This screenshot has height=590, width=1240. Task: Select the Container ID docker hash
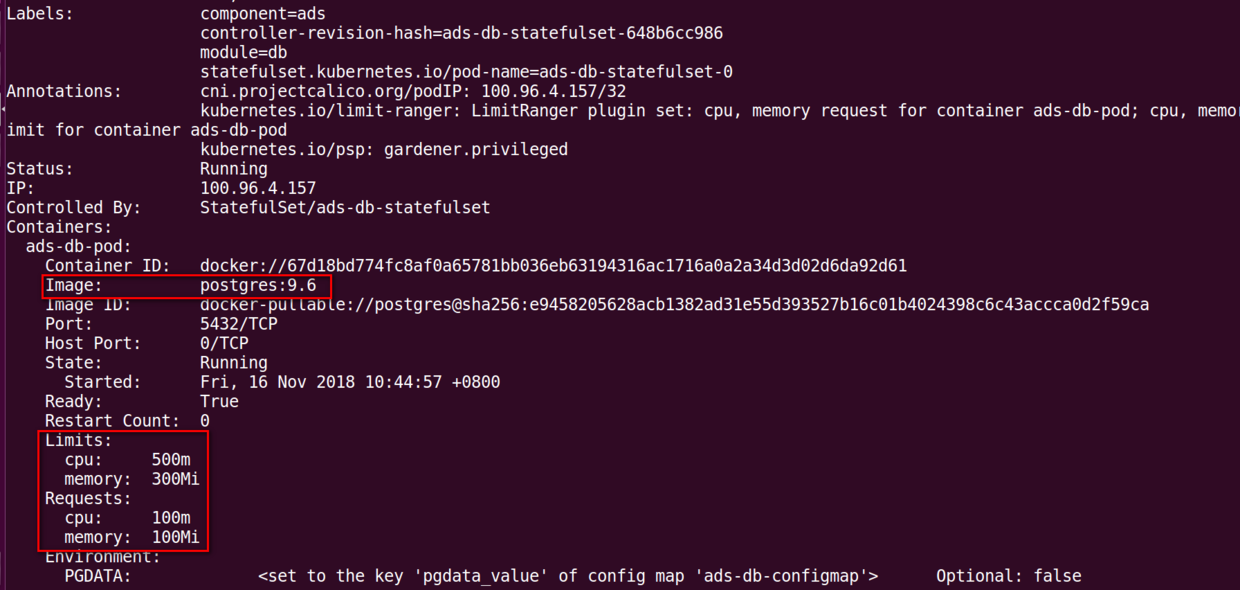coord(554,266)
